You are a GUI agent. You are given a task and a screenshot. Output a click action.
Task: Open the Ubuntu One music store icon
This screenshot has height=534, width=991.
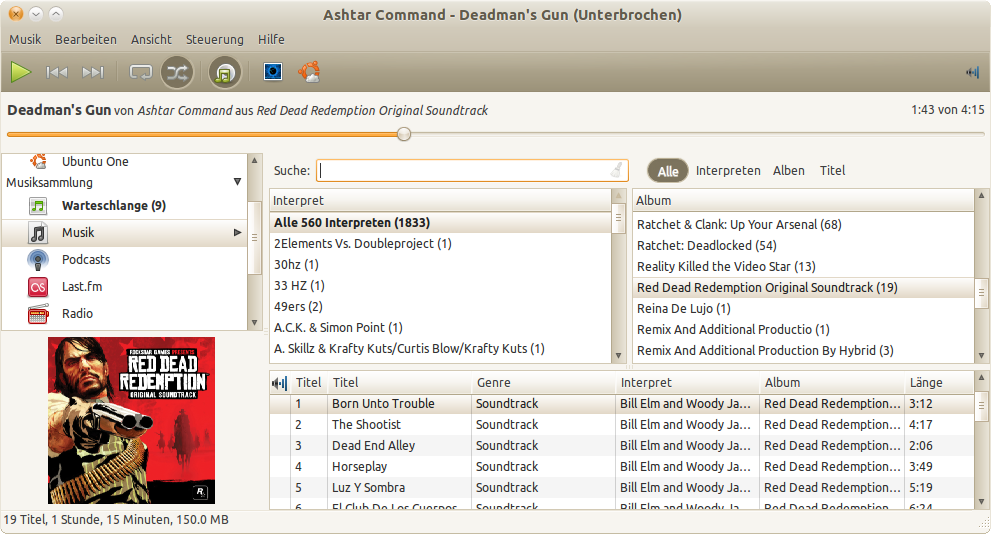coord(309,72)
